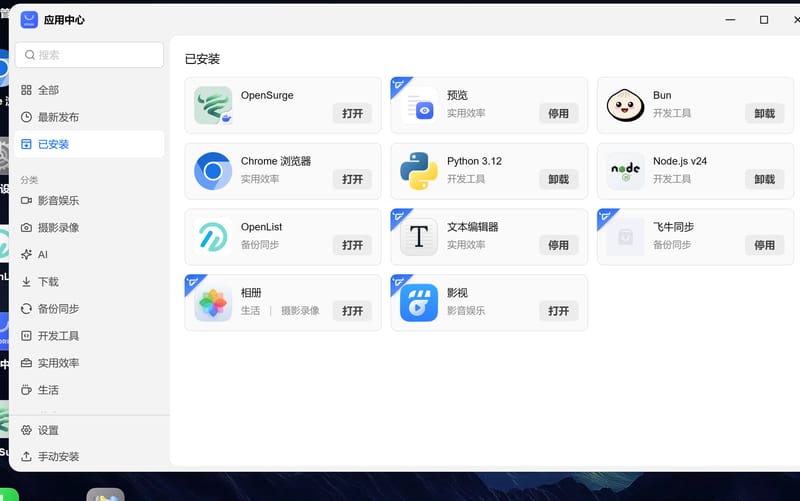Open OpenSurge with 打开 button
This screenshot has height=501, width=800.
tap(353, 113)
